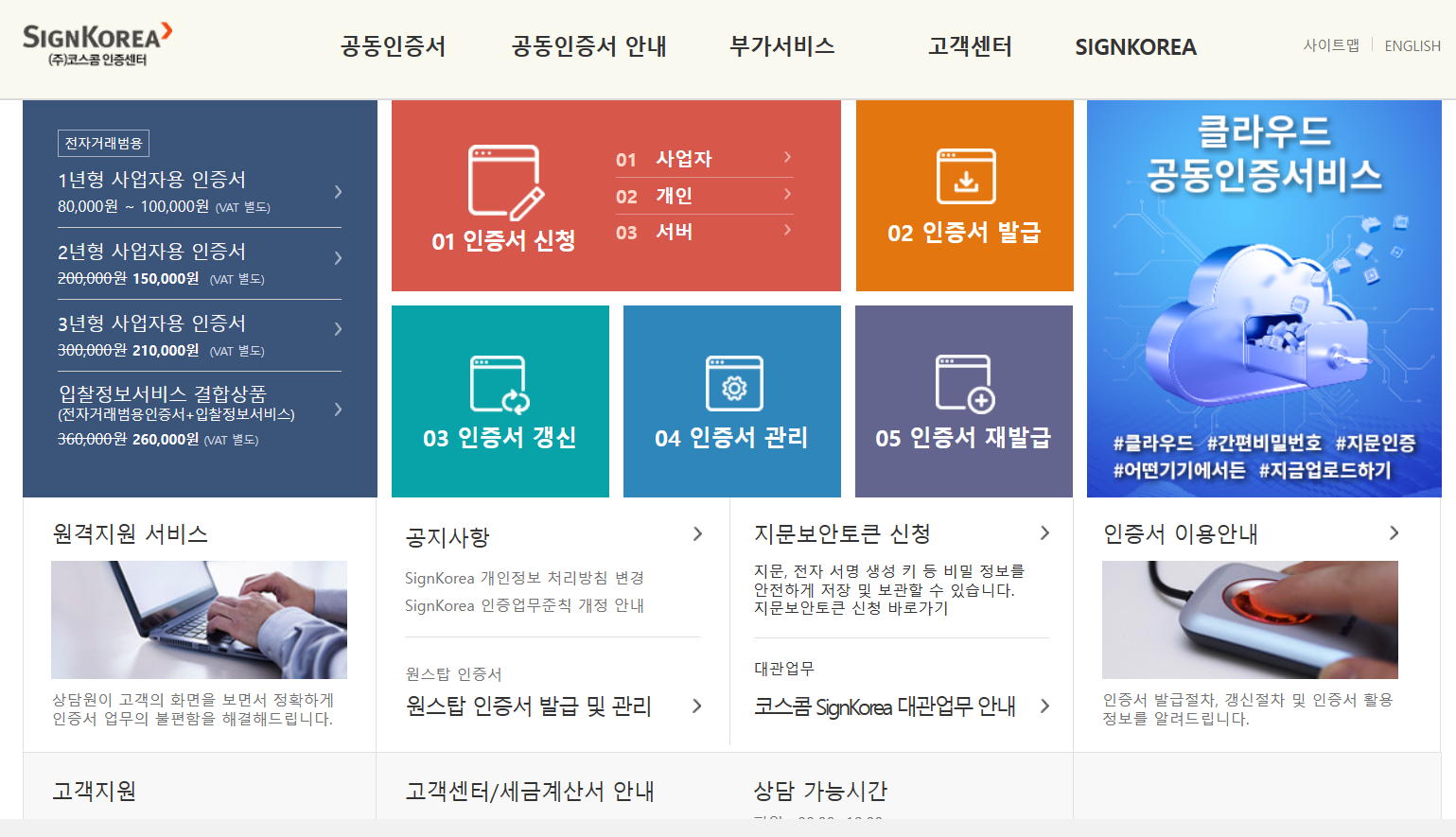Screen dimensions: 1456x837
Task: Open the 공지사항 chevron arrow
Action: coord(697,533)
